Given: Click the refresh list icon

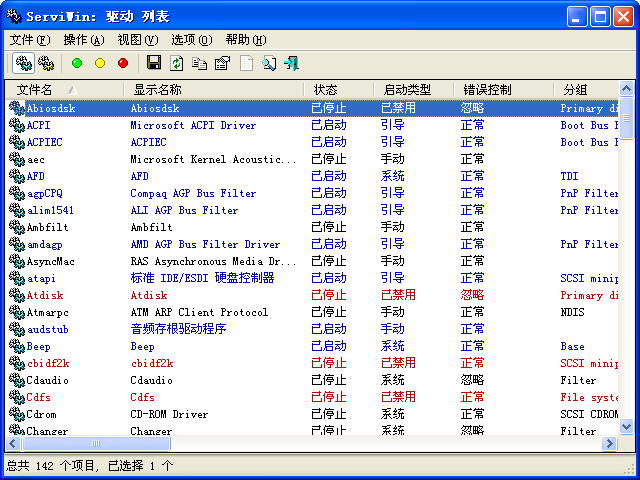Looking at the screenshot, I should (177, 63).
